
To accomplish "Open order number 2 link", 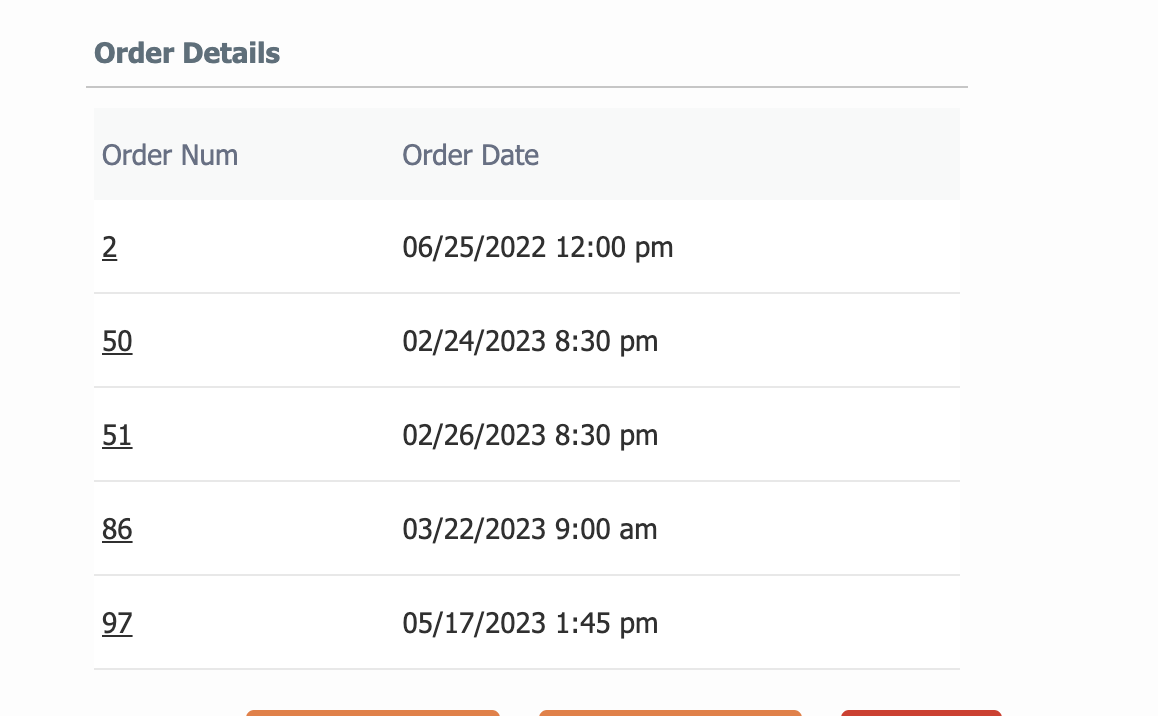I will pyautogui.click(x=109, y=247).
